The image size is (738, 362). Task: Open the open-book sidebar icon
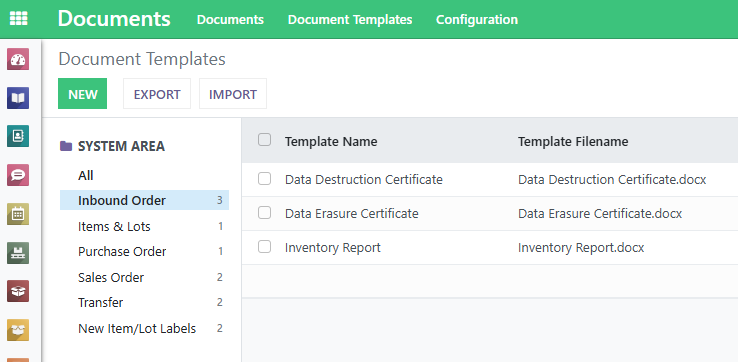(x=18, y=98)
